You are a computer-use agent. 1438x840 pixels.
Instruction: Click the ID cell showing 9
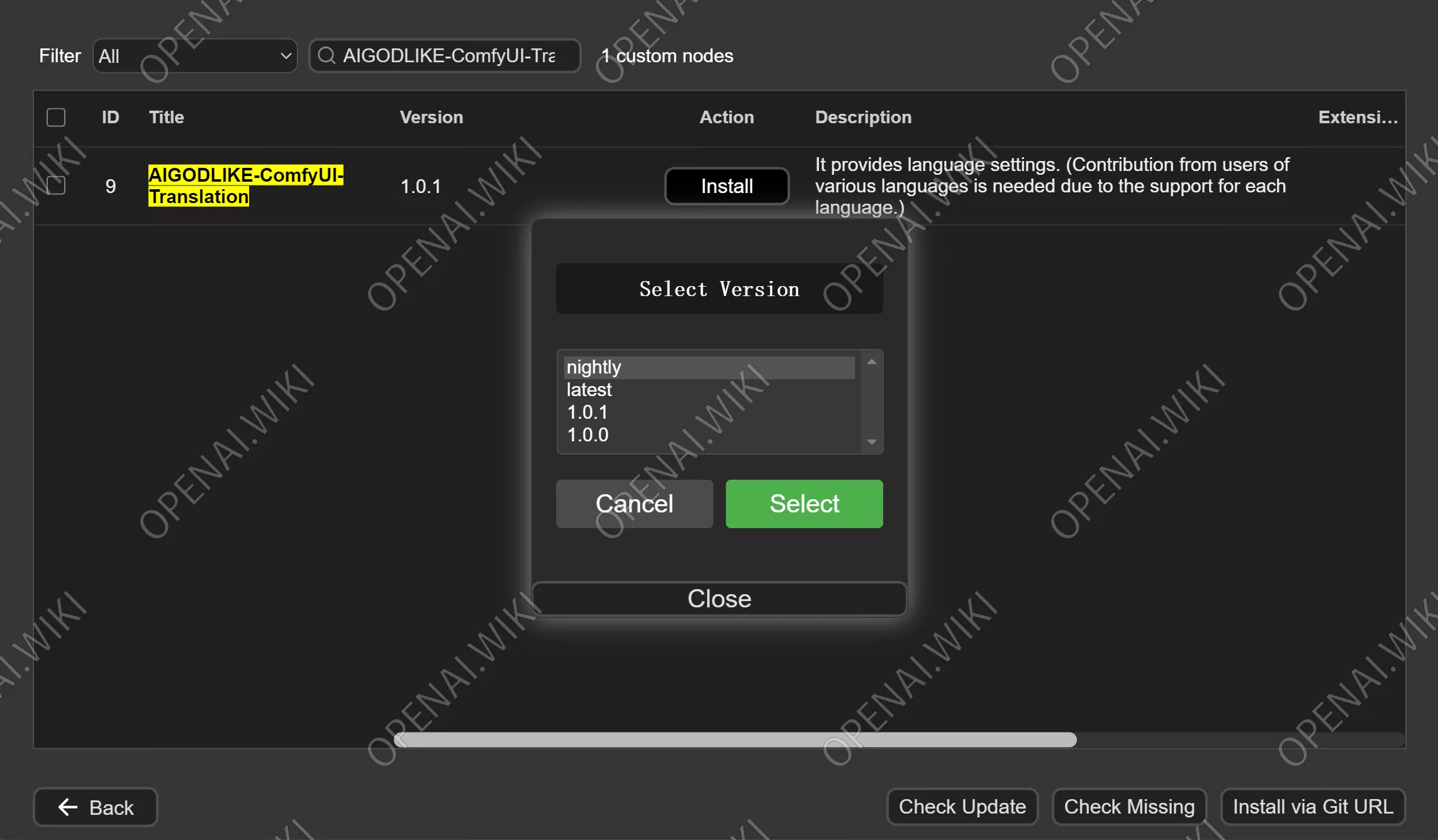[x=111, y=186]
